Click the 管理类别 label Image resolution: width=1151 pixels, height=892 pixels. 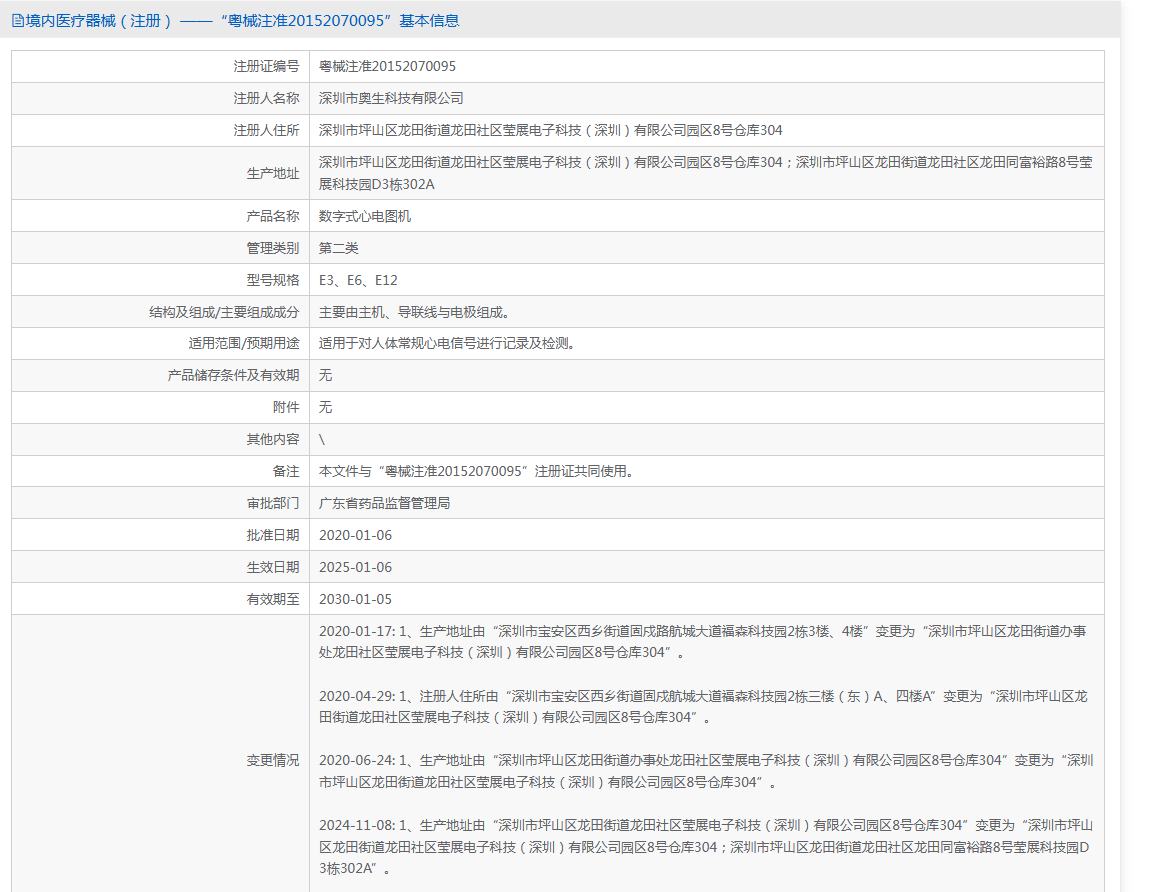(273, 248)
